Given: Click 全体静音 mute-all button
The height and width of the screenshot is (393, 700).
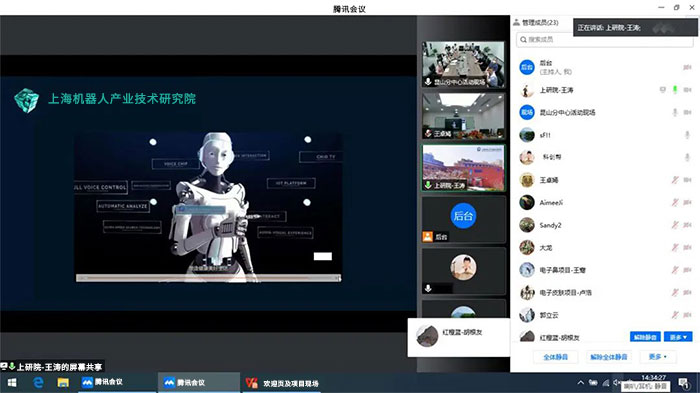Looking at the screenshot, I should (x=555, y=357).
